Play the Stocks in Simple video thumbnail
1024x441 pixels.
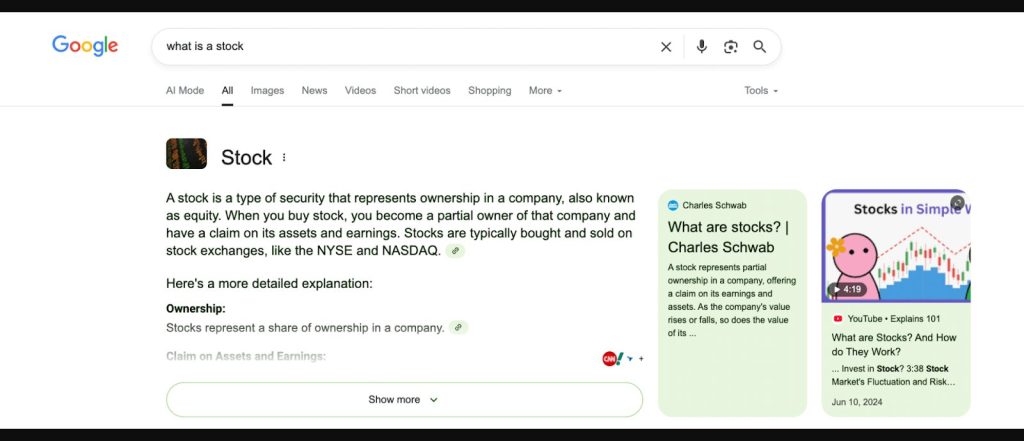coord(895,247)
